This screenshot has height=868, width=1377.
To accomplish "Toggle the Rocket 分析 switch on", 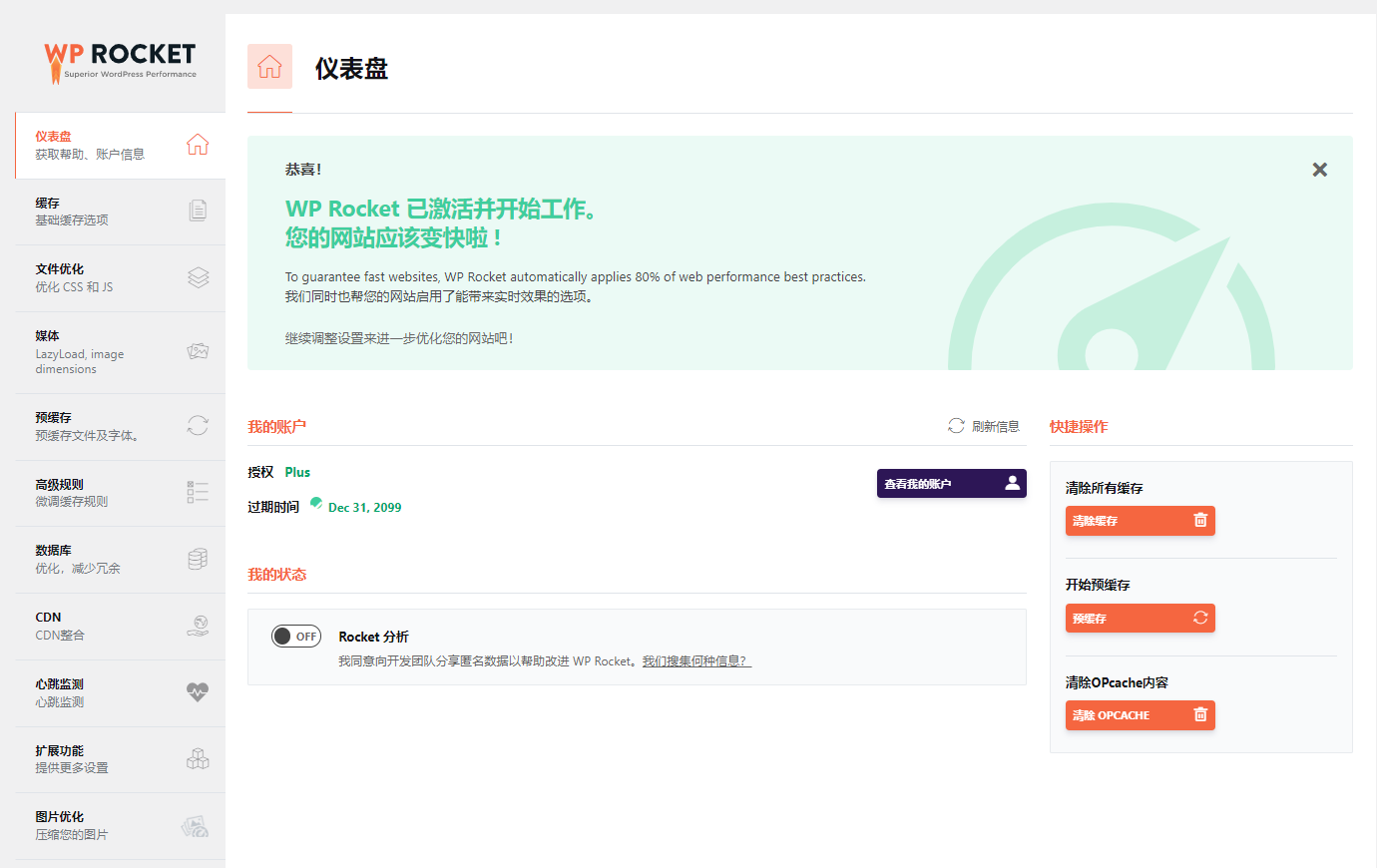I will pos(296,636).
